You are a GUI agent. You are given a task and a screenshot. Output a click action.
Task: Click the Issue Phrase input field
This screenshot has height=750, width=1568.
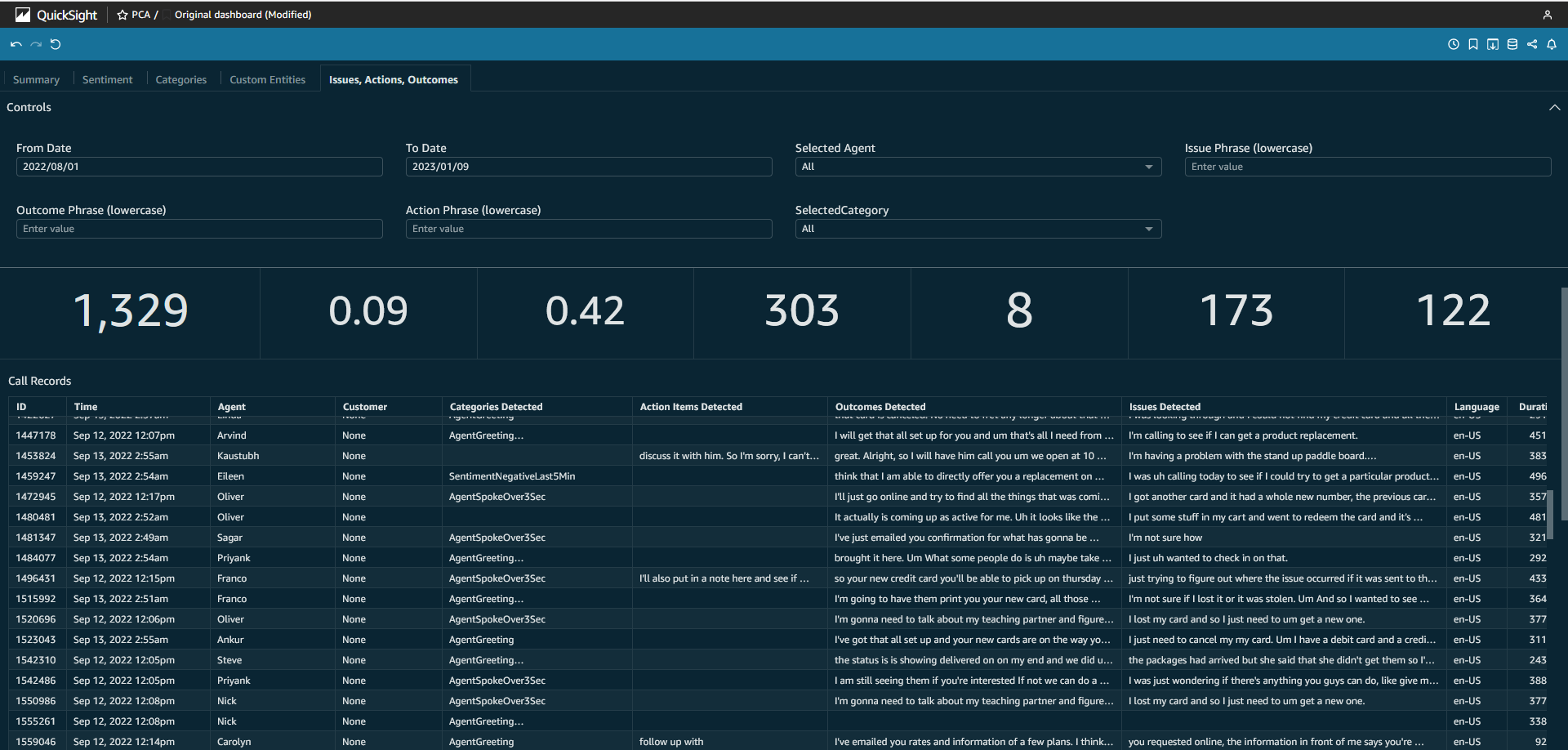(x=1367, y=167)
